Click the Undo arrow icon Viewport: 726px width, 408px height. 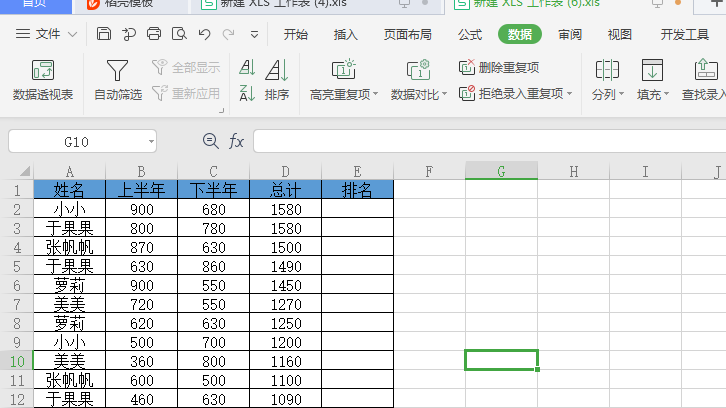pos(204,35)
